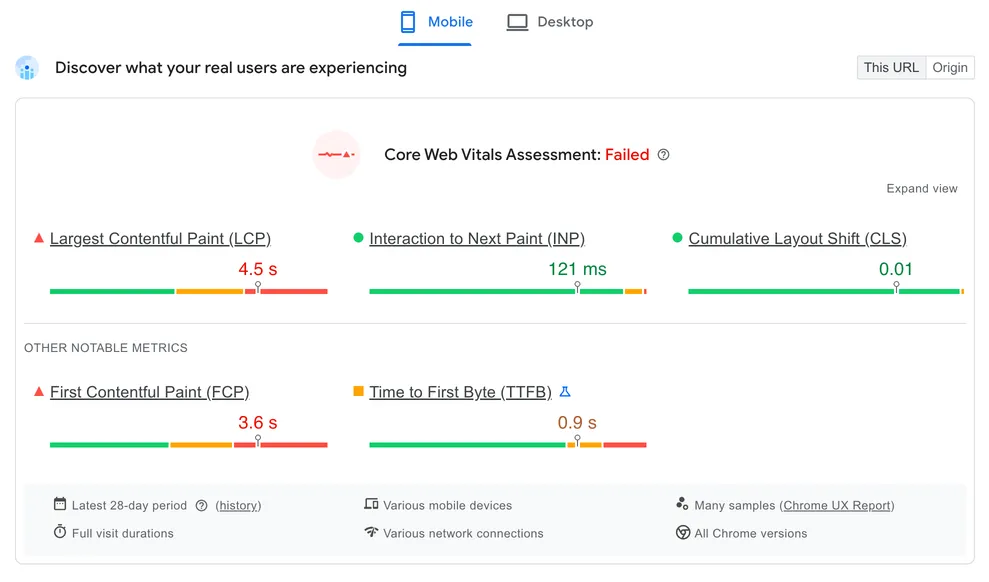The height and width of the screenshot is (582, 989).
Task: Click the green status dot beside INP
Action: [360, 237]
